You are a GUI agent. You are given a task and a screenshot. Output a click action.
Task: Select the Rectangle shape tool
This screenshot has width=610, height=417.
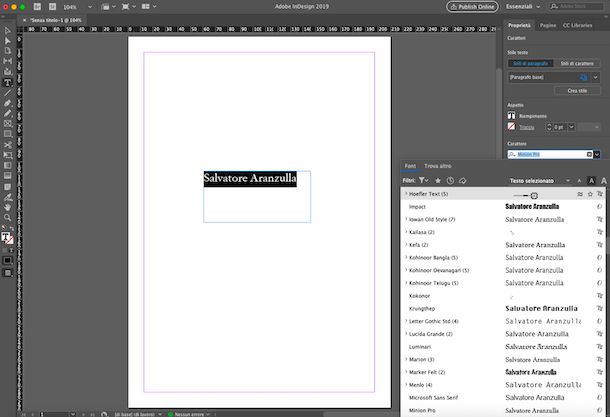pyautogui.click(x=7, y=134)
